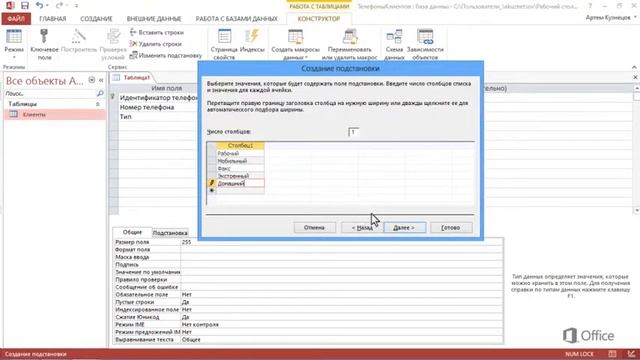Click the Рабочий value cell
The width and height of the screenshot is (640, 360).
click(240, 153)
